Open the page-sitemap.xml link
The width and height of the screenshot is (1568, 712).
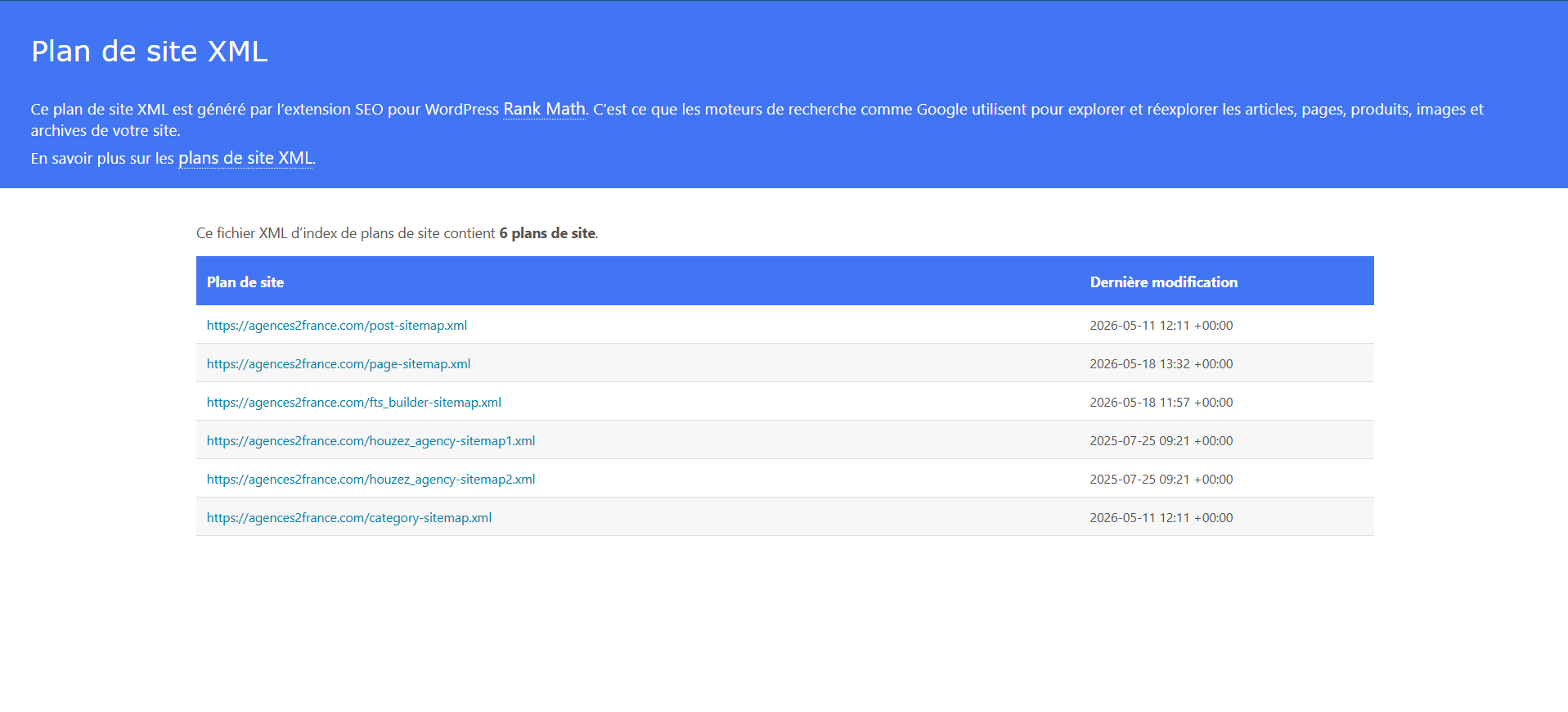(339, 363)
